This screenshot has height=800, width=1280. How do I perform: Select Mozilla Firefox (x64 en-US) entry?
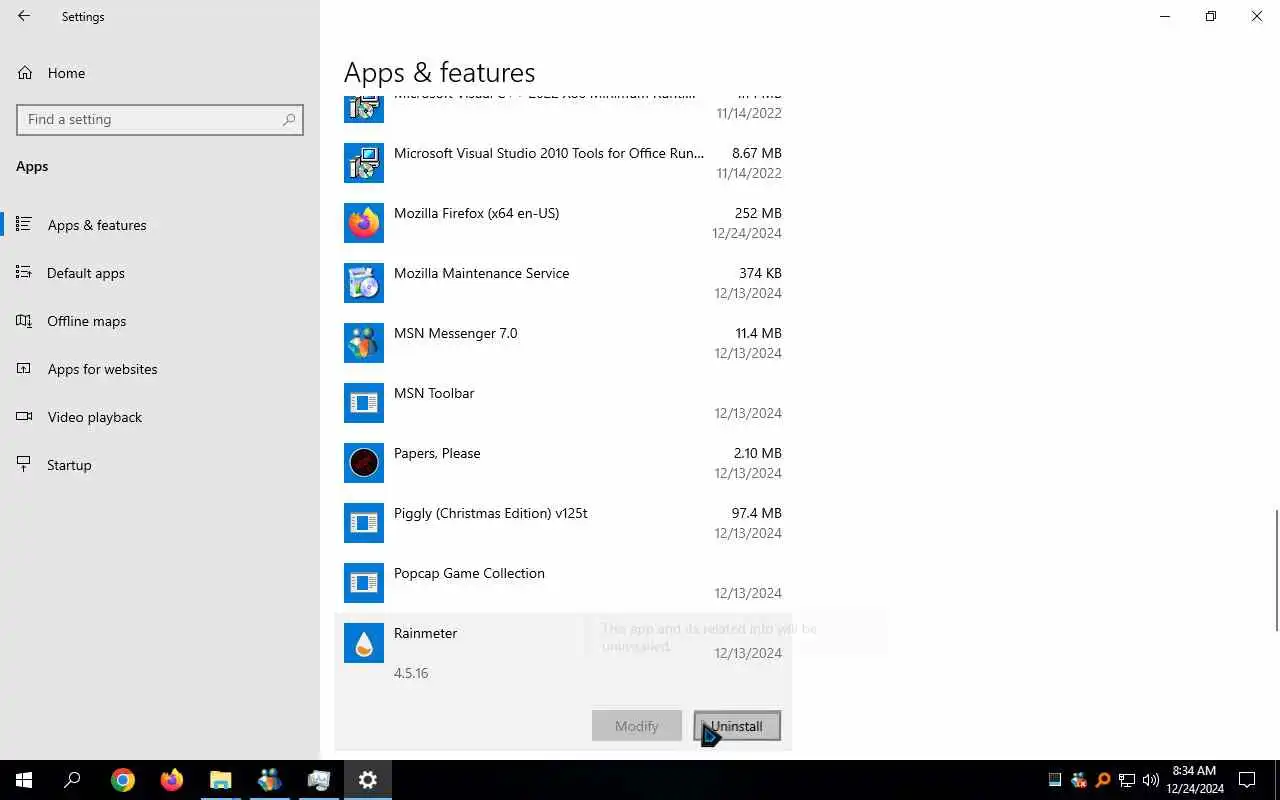[x=563, y=223]
